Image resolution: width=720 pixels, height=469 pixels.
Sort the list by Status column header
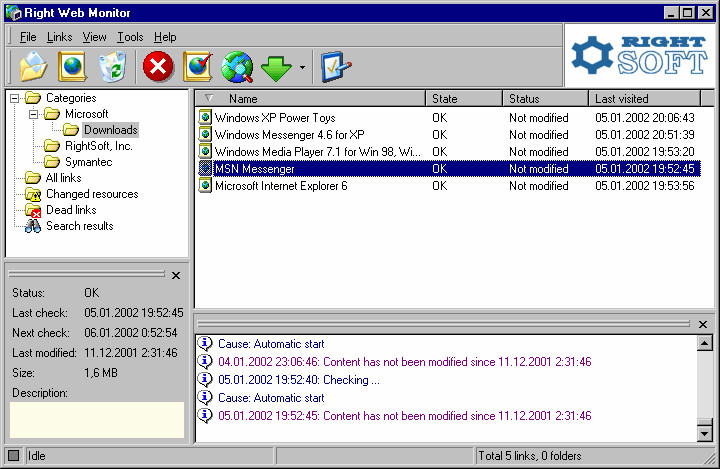pos(546,98)
